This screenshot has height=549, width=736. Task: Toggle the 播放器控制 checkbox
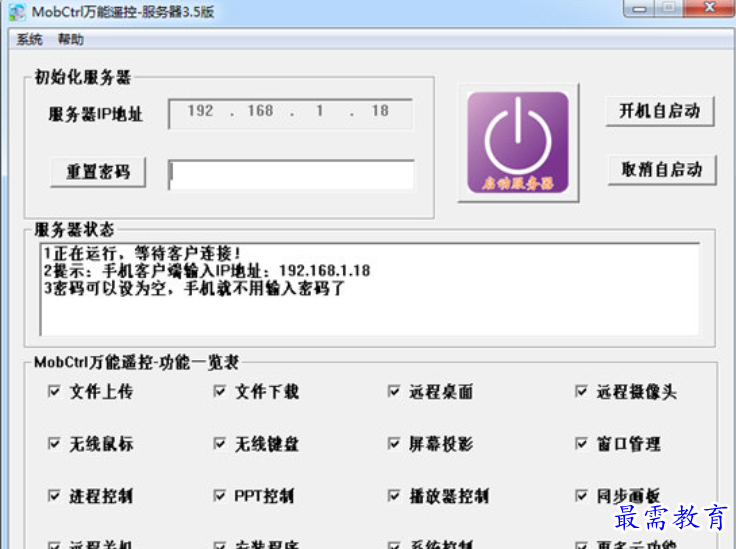[393, 496]
